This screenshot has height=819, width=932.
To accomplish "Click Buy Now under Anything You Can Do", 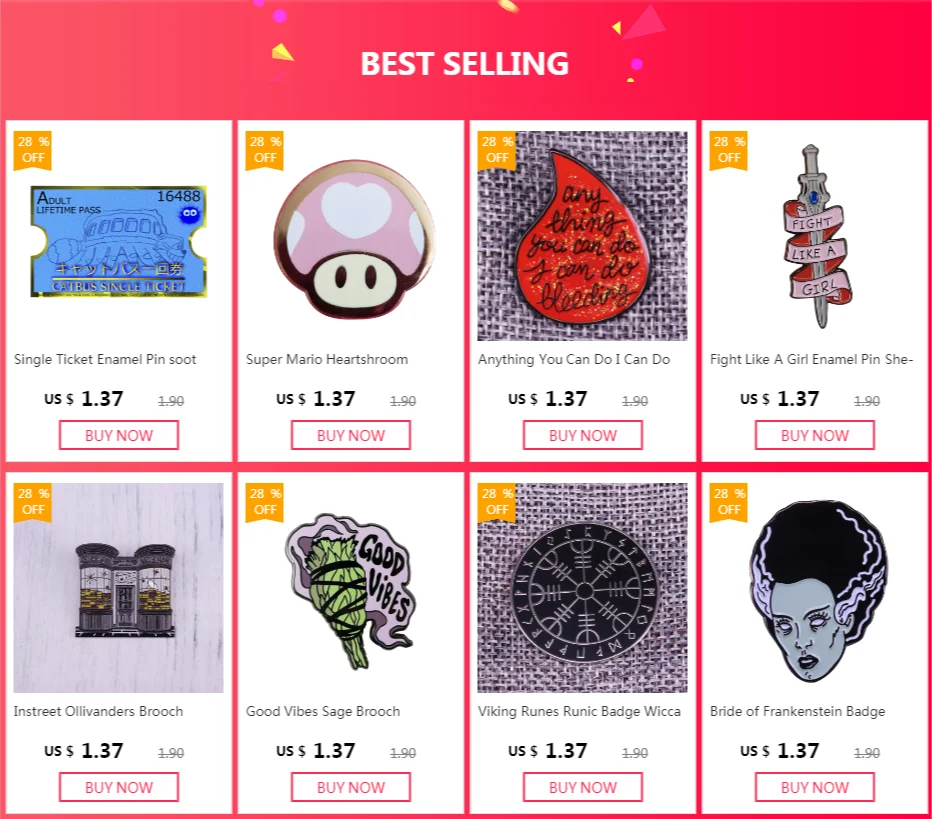I will tap(582, 435).
